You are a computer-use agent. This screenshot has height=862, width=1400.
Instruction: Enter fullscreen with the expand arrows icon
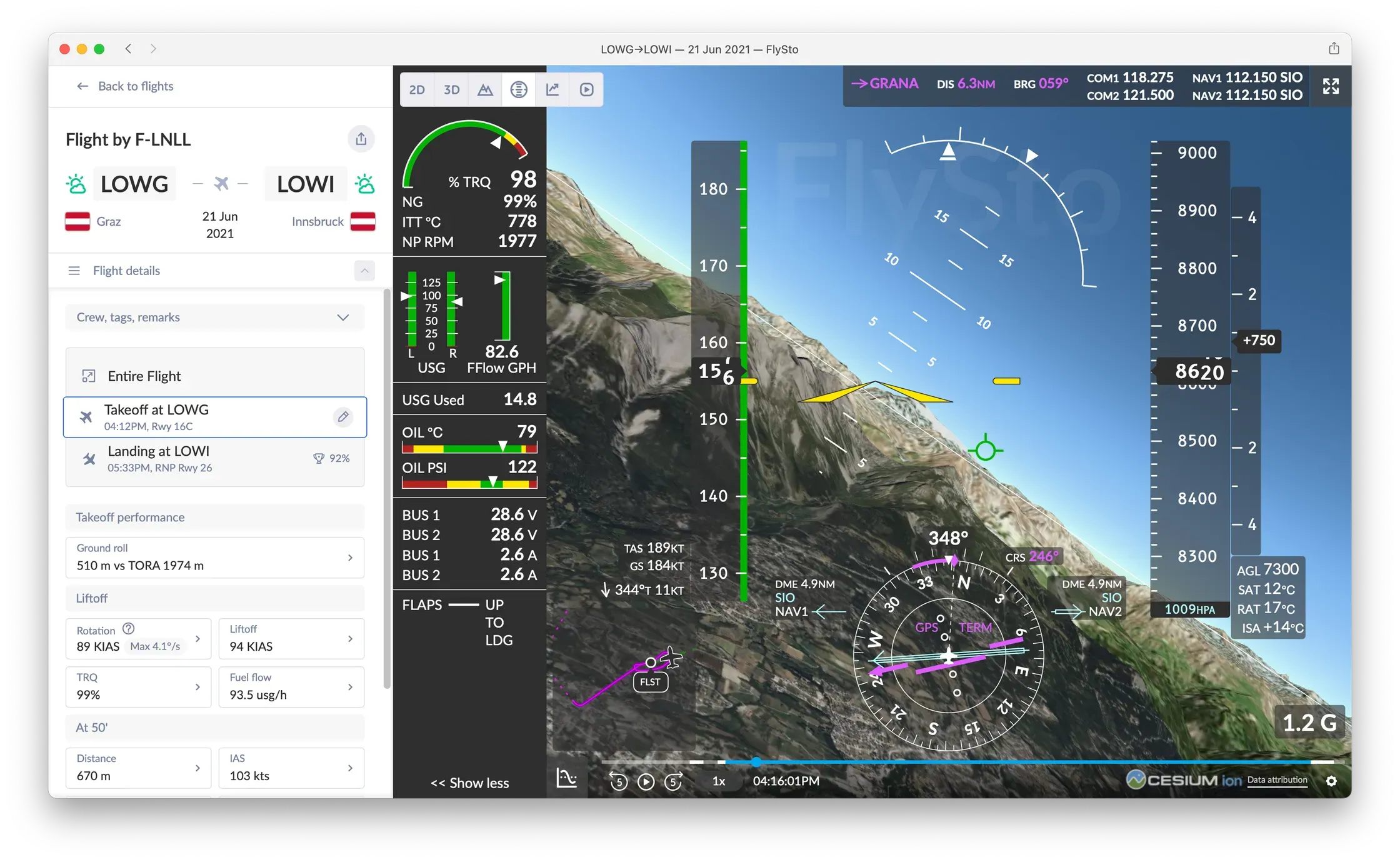(1331, 86)
